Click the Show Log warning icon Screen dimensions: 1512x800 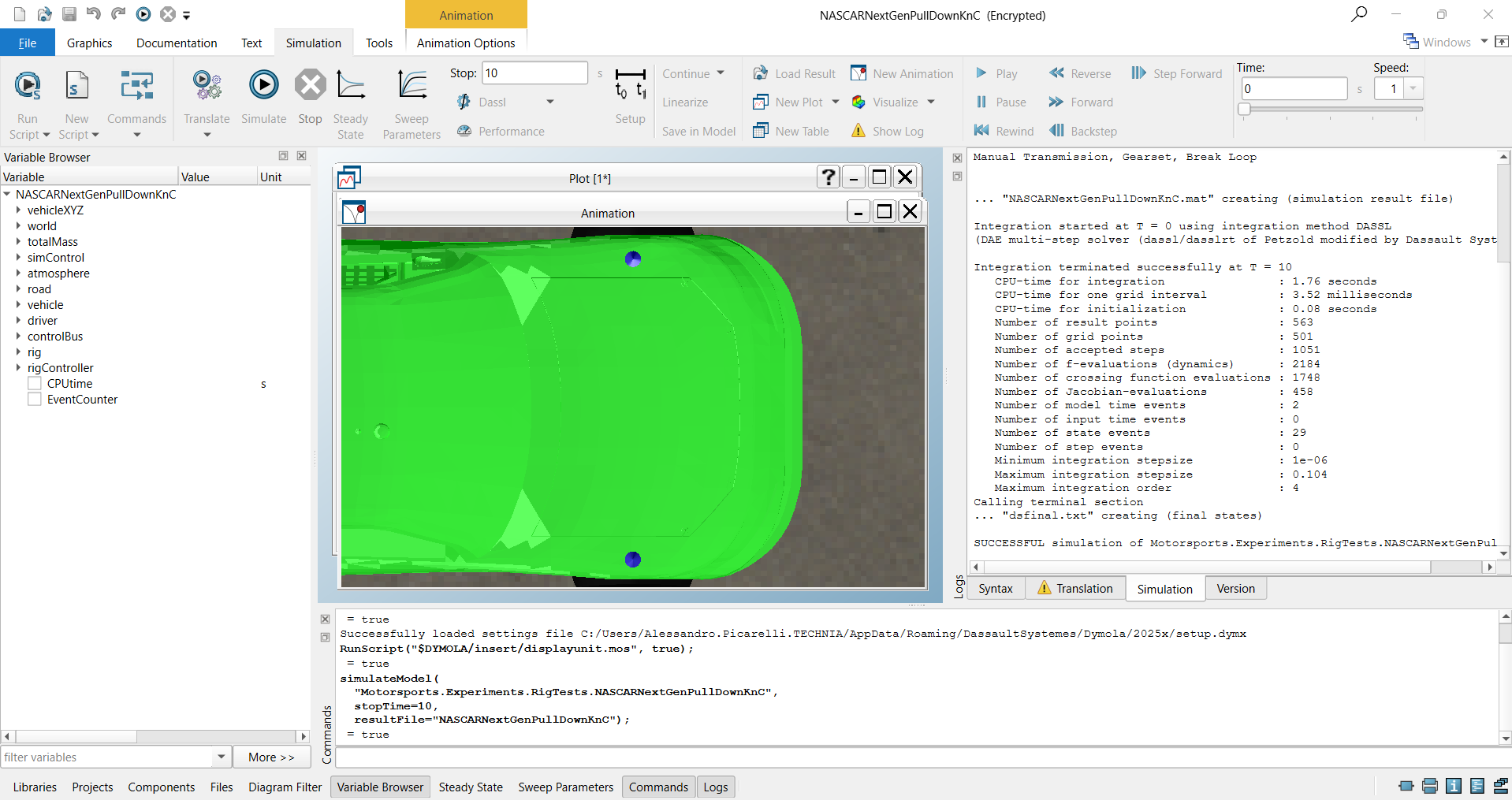pyautogui.click(x=858, y=131)
